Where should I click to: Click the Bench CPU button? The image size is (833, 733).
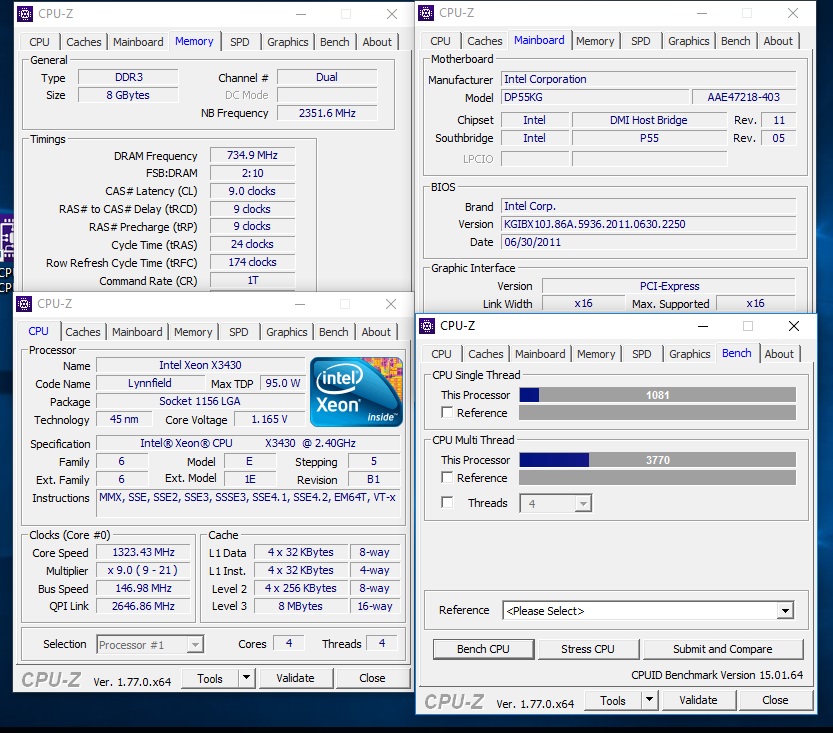[x=483, y=649]
